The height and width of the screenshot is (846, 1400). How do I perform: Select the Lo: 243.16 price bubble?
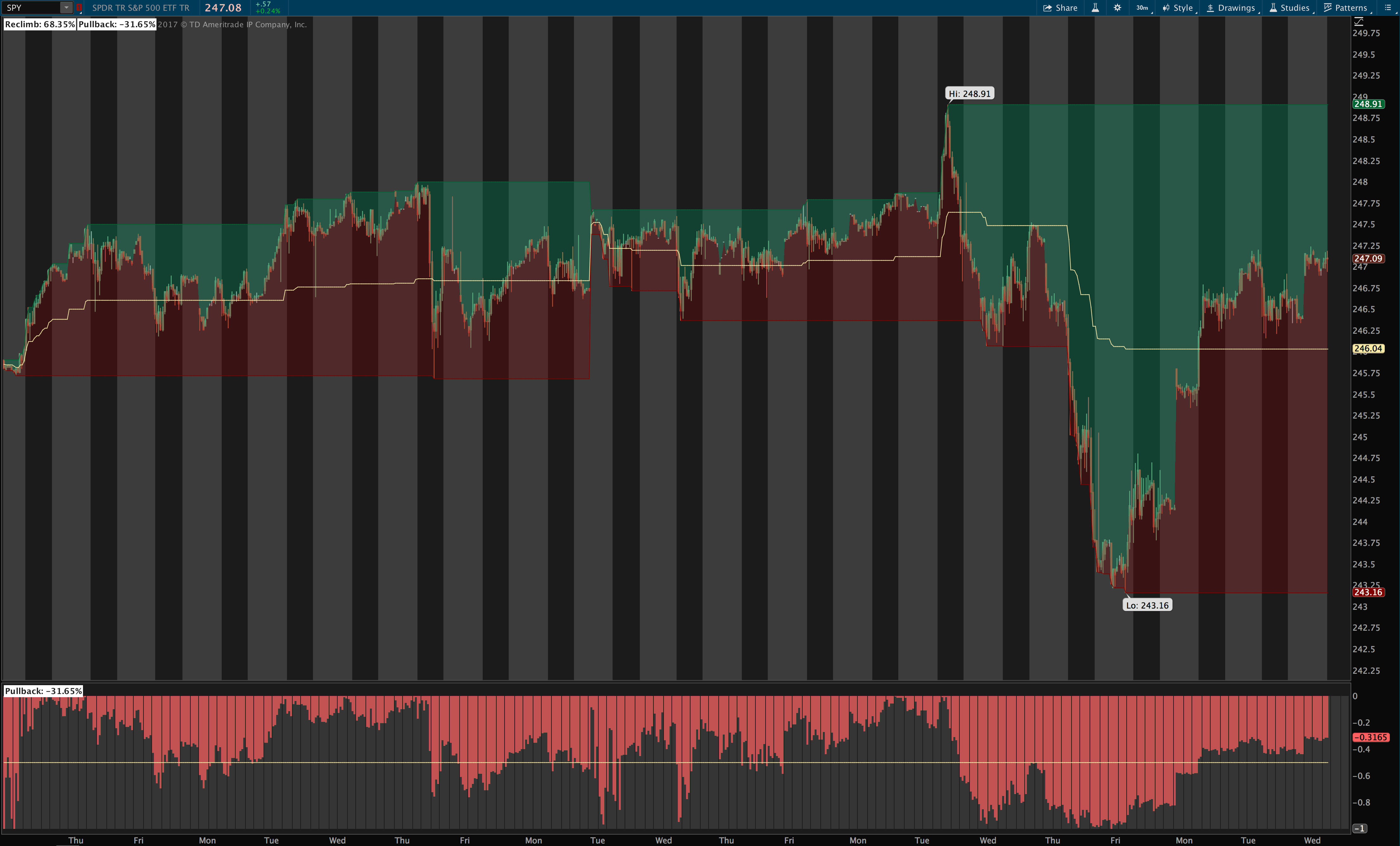coord(1147,605)
